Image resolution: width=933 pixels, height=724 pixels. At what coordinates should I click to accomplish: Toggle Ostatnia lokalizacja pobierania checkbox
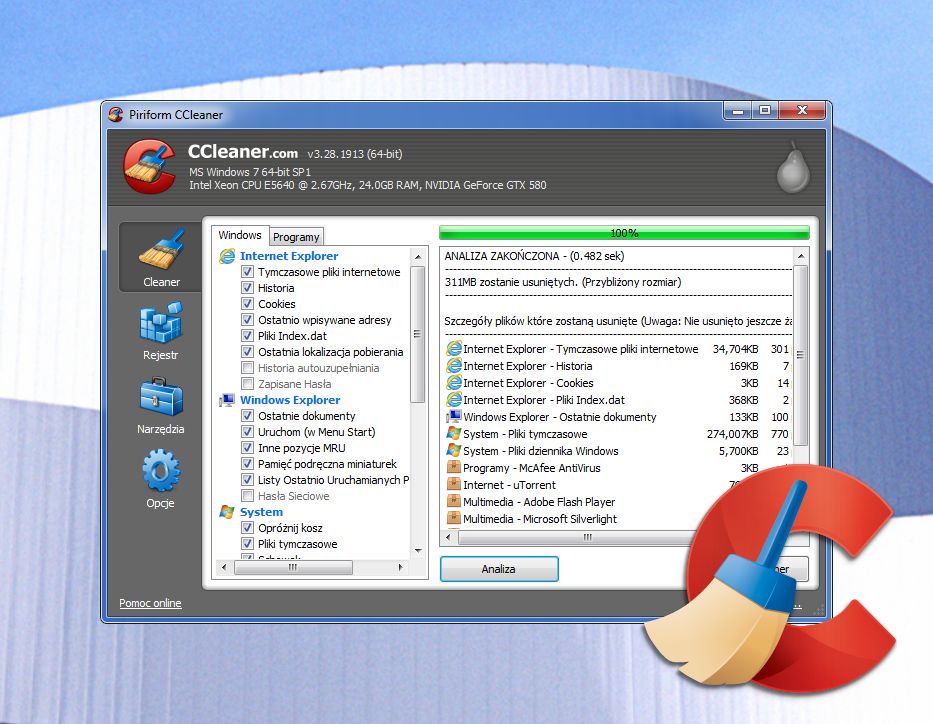coord(248,352)
